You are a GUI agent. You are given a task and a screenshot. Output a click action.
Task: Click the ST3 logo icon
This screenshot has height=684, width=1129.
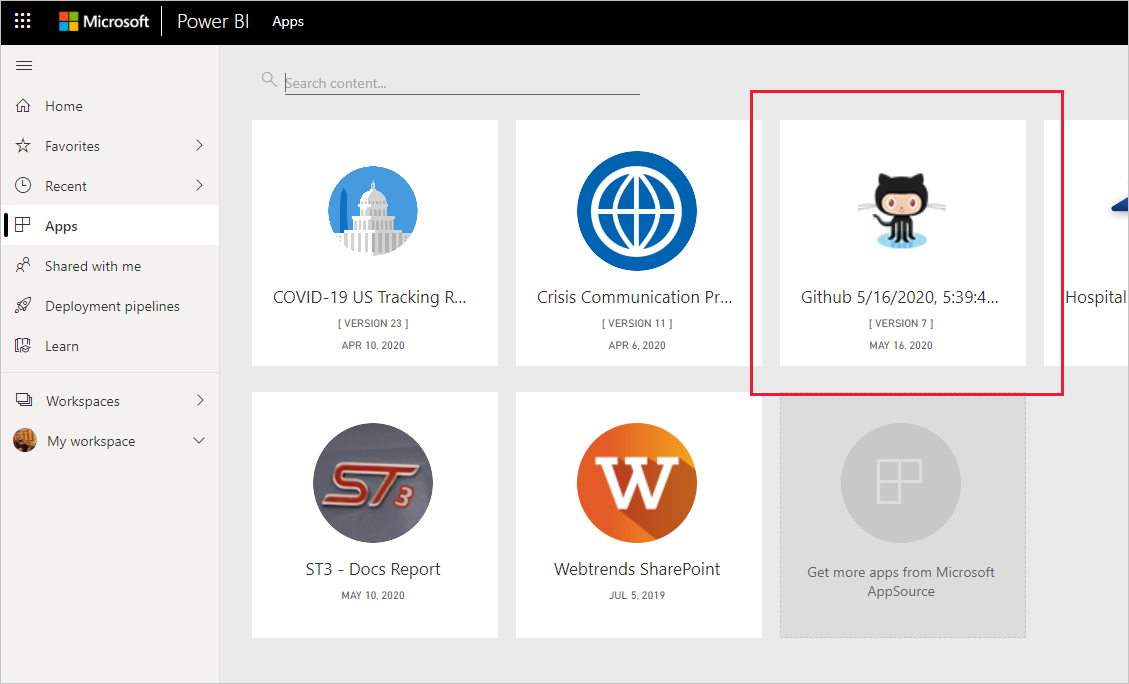click(373, 482)
